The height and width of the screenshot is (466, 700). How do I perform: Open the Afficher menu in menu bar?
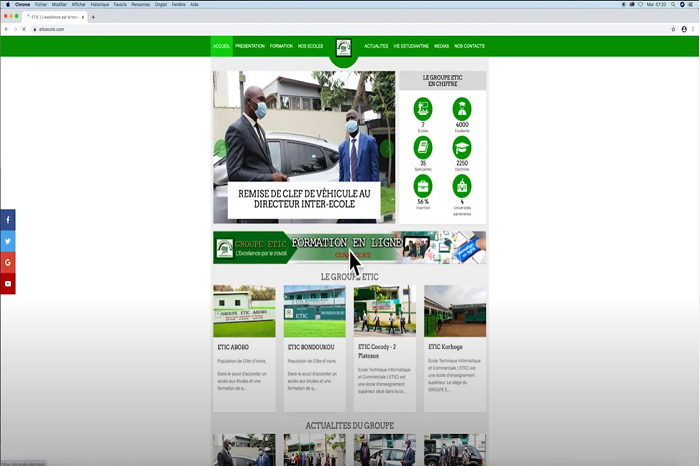[79, 4]
